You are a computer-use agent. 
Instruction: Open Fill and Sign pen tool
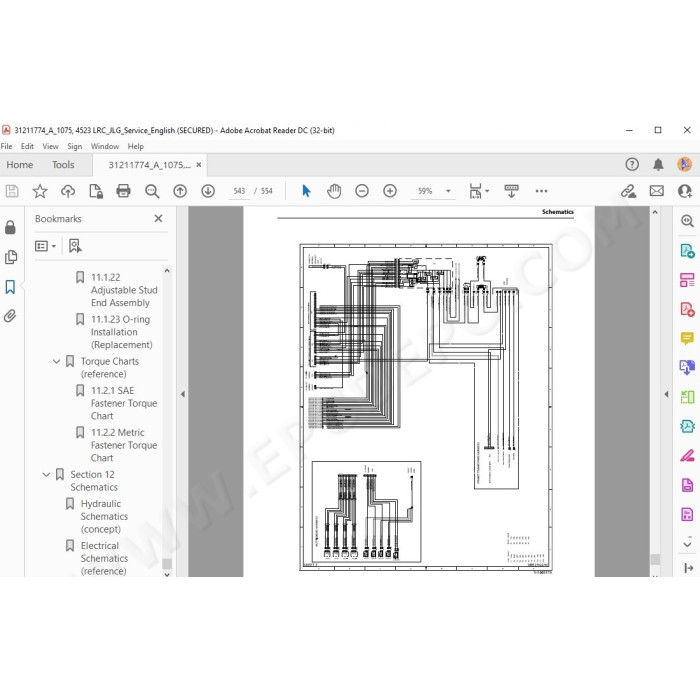(x=687, y=456)
